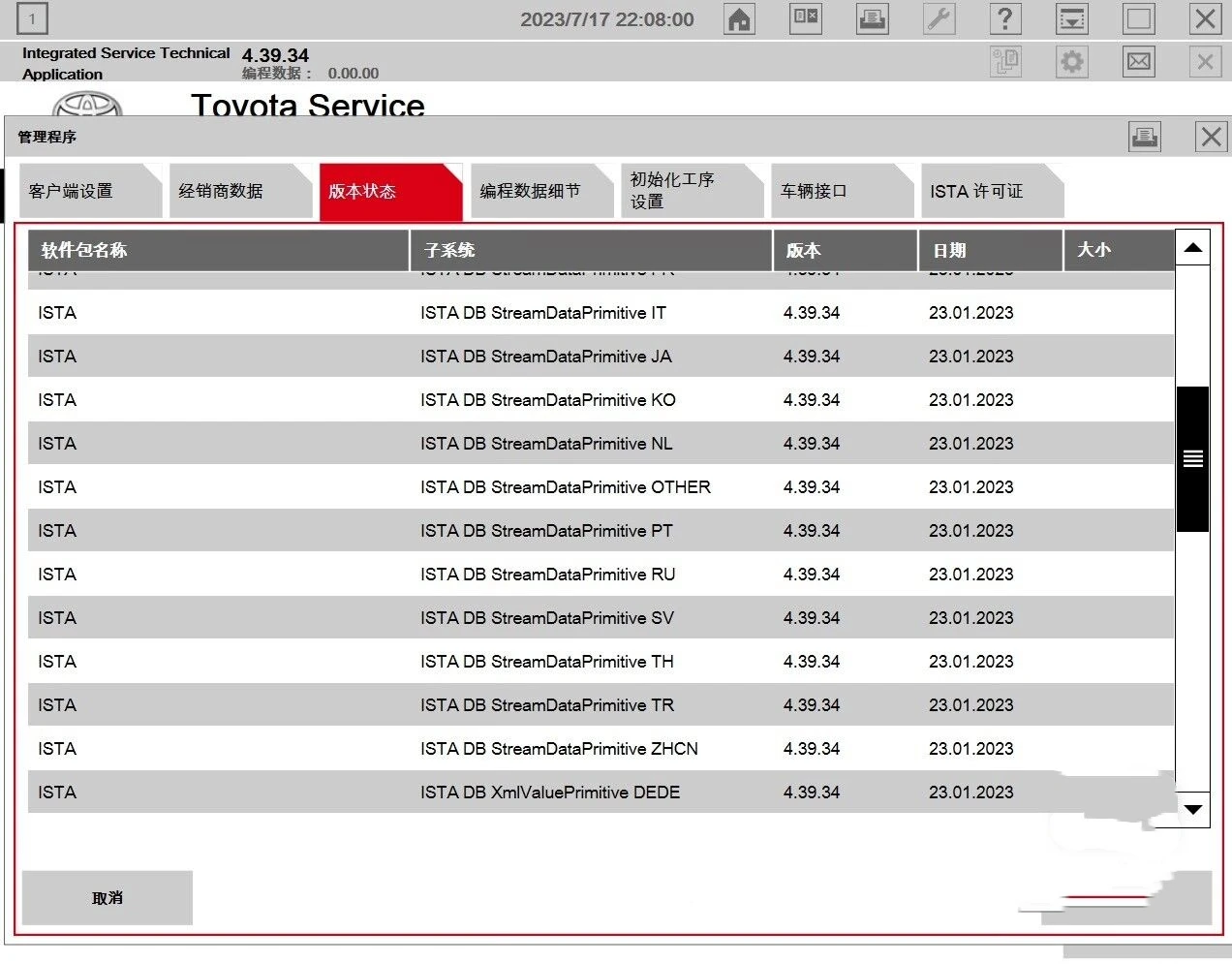Select 'ISTA DB StreamDataPrimitive KO' row text

(x=548, y=400)
